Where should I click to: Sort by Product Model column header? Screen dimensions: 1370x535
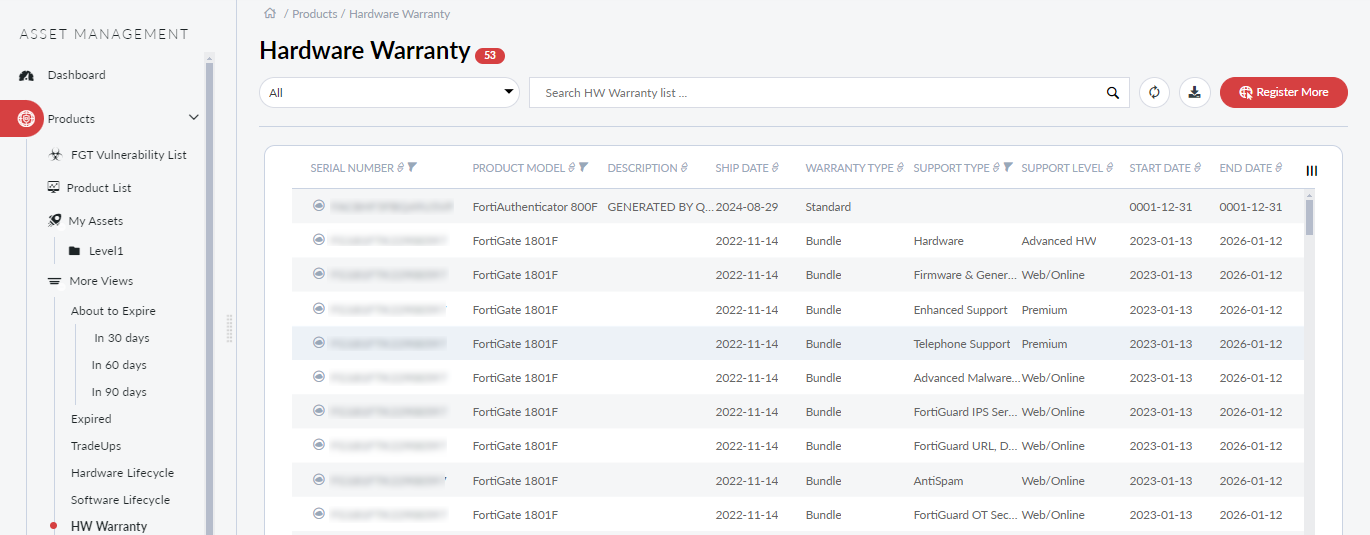pos(519,168)
